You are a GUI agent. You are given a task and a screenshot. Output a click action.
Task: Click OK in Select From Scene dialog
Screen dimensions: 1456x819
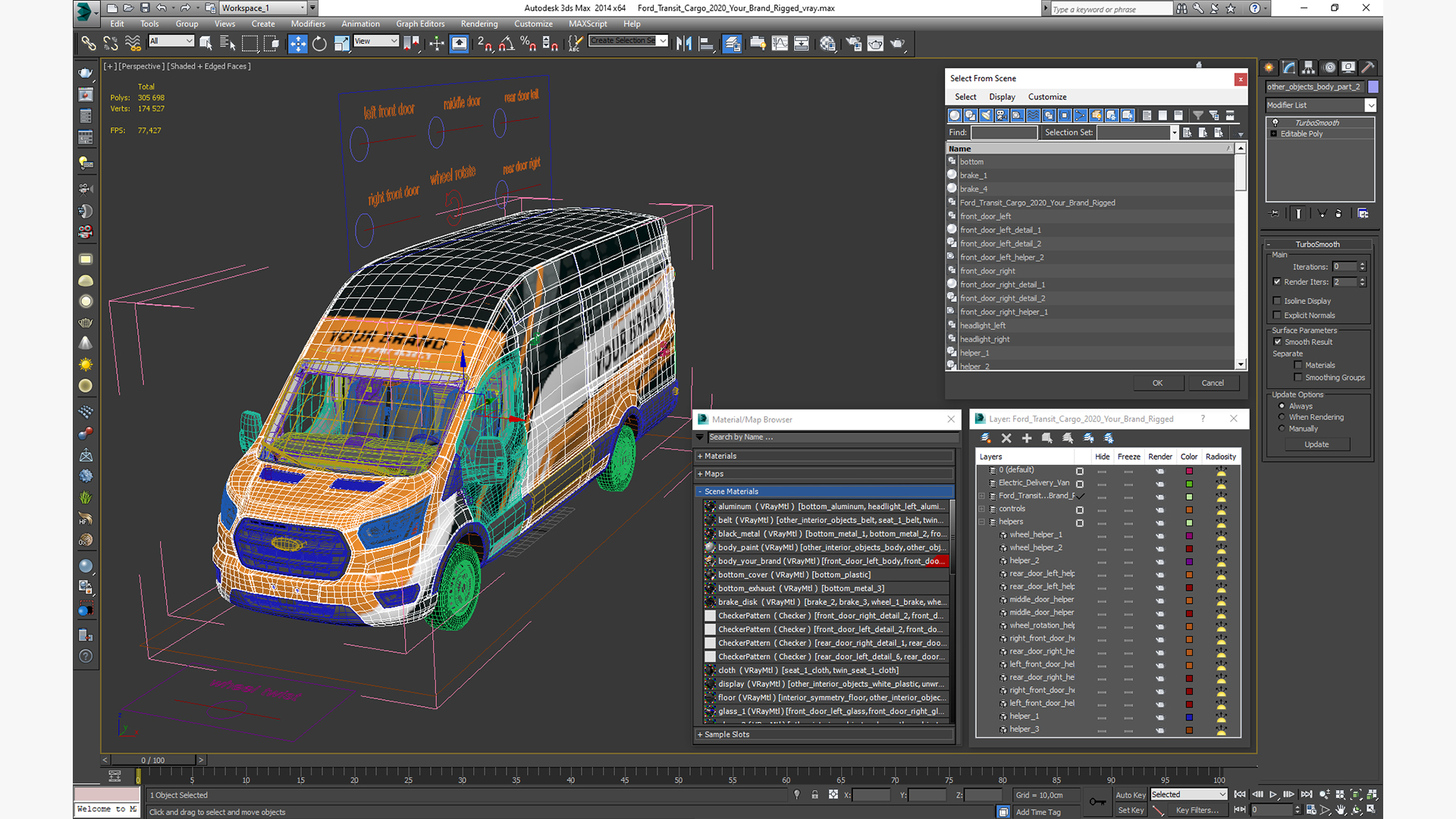(x=1157, y=383)
